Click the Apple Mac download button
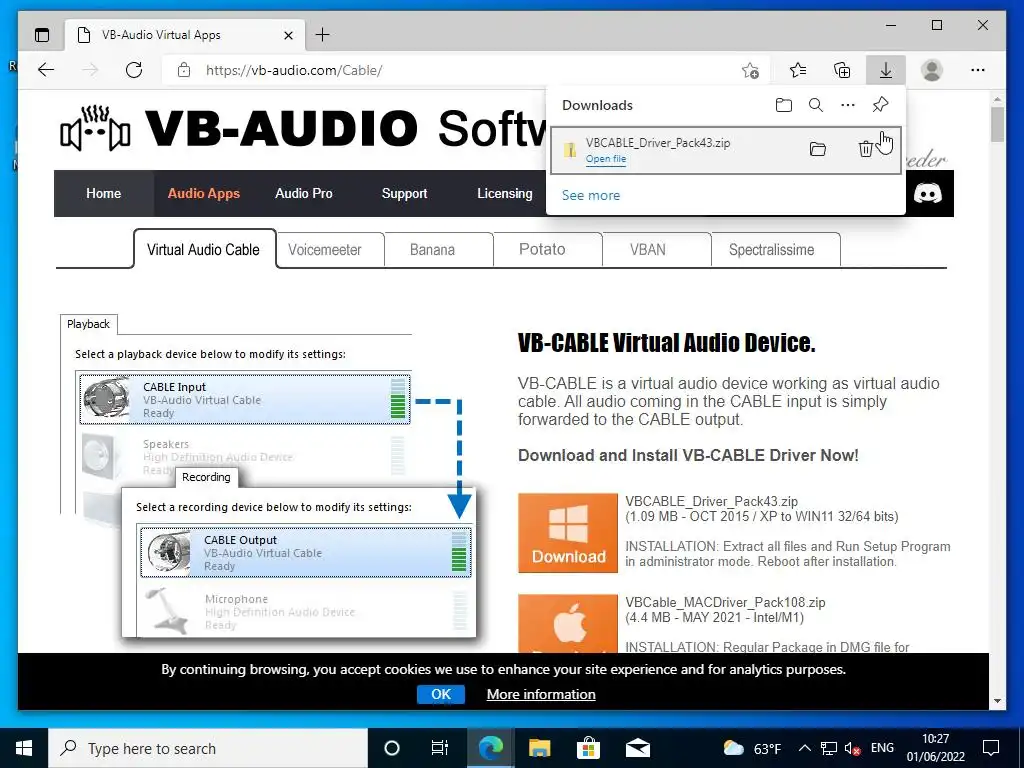The width and height of the screenshot is (1024, 768). [x=568, y=624]
